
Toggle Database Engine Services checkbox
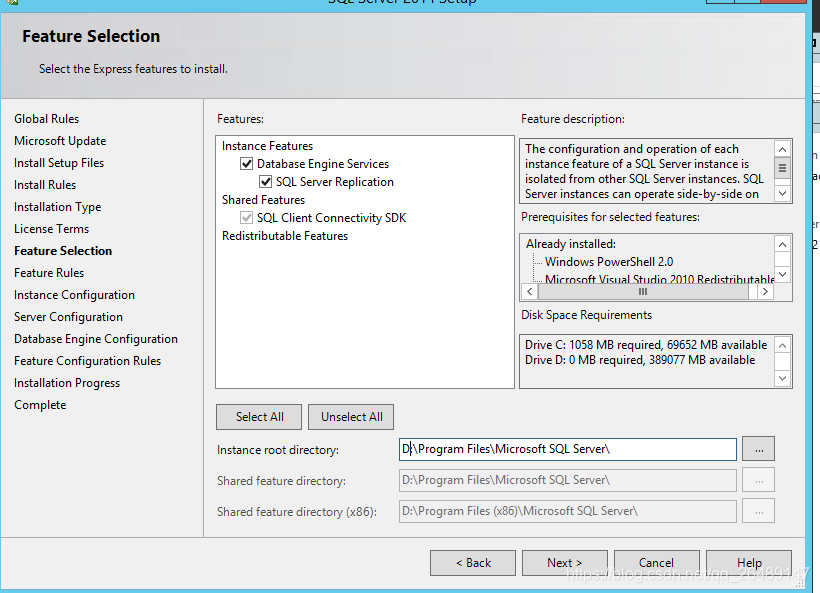tap(246, 164)
